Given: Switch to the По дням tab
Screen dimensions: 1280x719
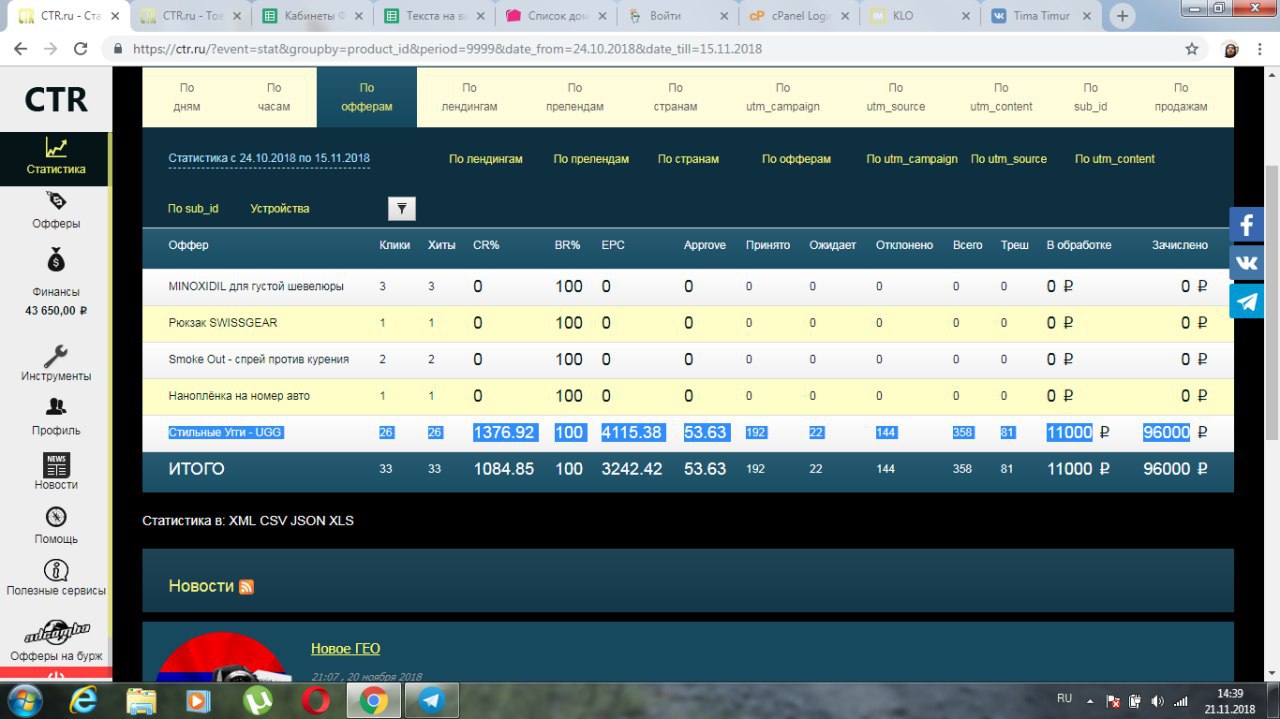Looking at the screenshot, I should click(x=187, y=97).
